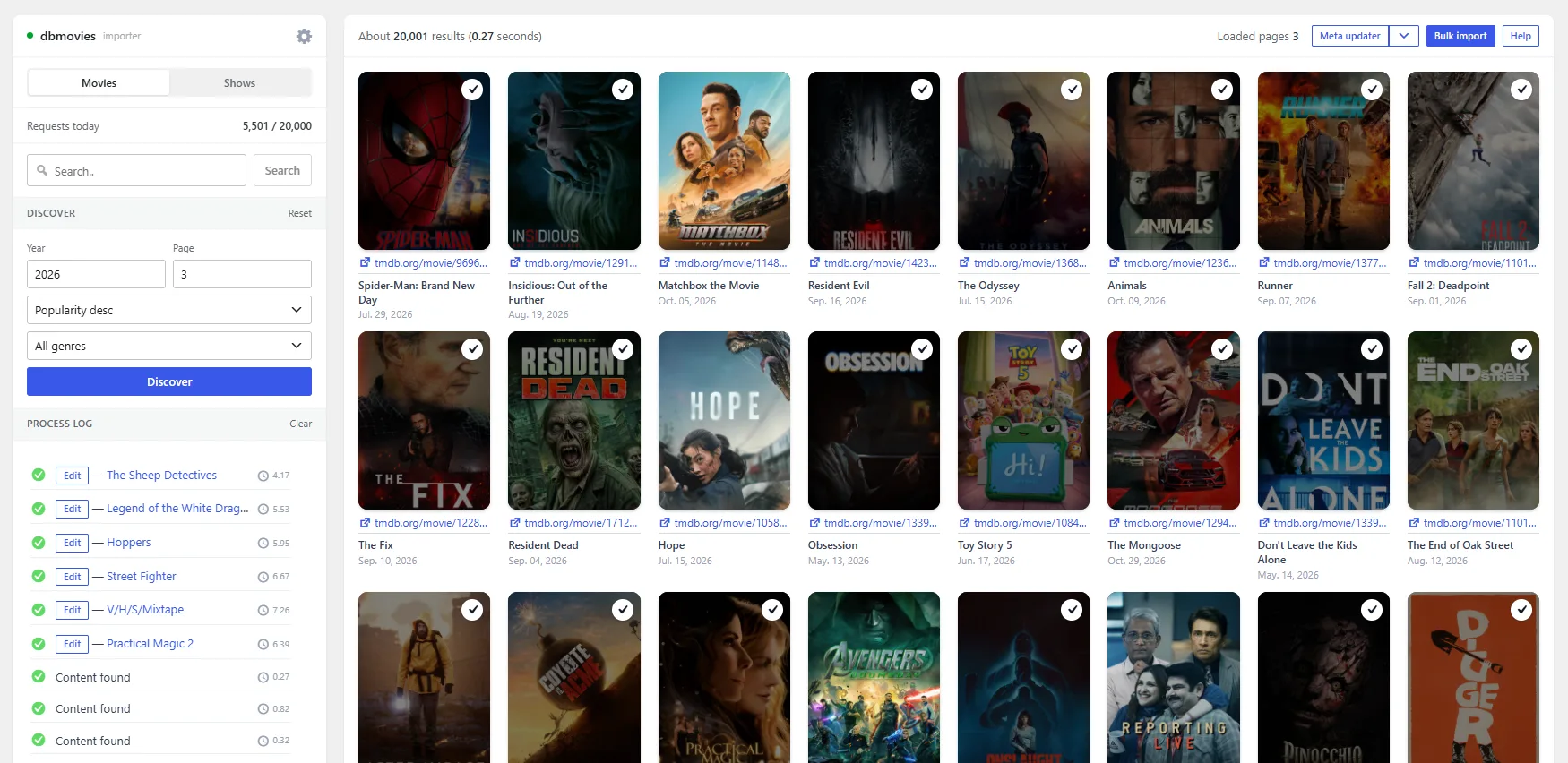Toggle the Fall 2: Deadpoint selection checkmark
1568x763 pixels.
(x=1521, y=90)
